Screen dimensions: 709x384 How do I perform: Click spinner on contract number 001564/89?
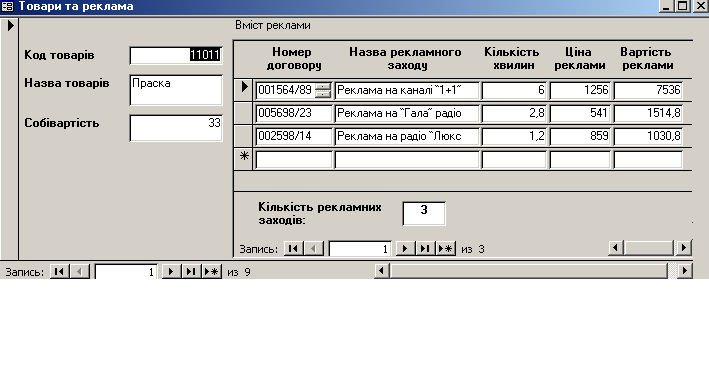[323, 90]
